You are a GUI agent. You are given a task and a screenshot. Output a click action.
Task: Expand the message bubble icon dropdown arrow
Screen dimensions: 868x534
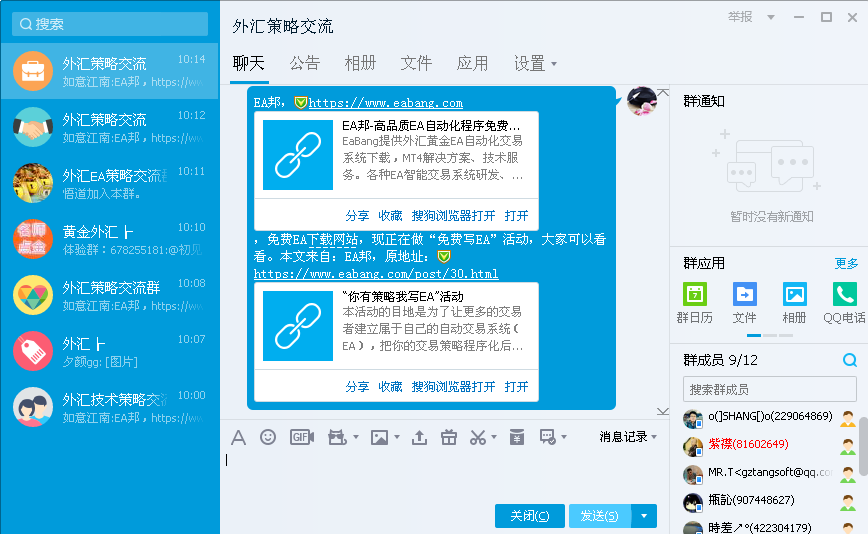coord(564,437)
